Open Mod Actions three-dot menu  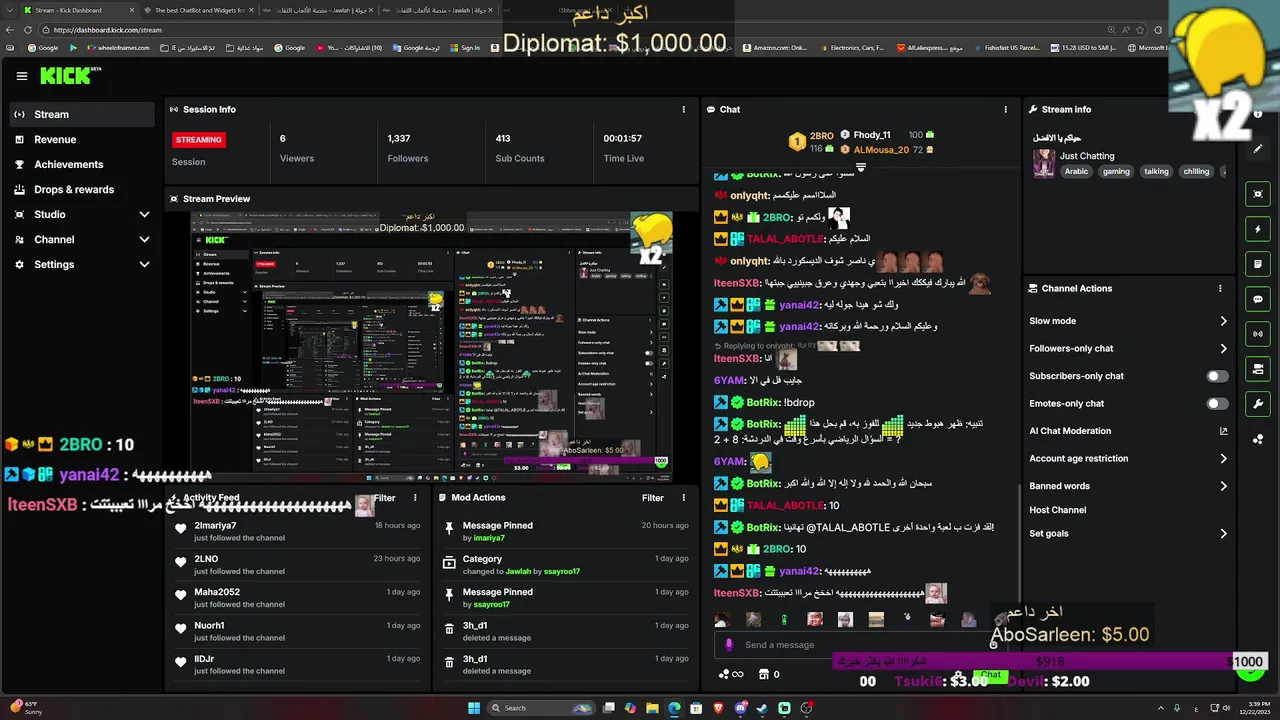coord(684,497)
